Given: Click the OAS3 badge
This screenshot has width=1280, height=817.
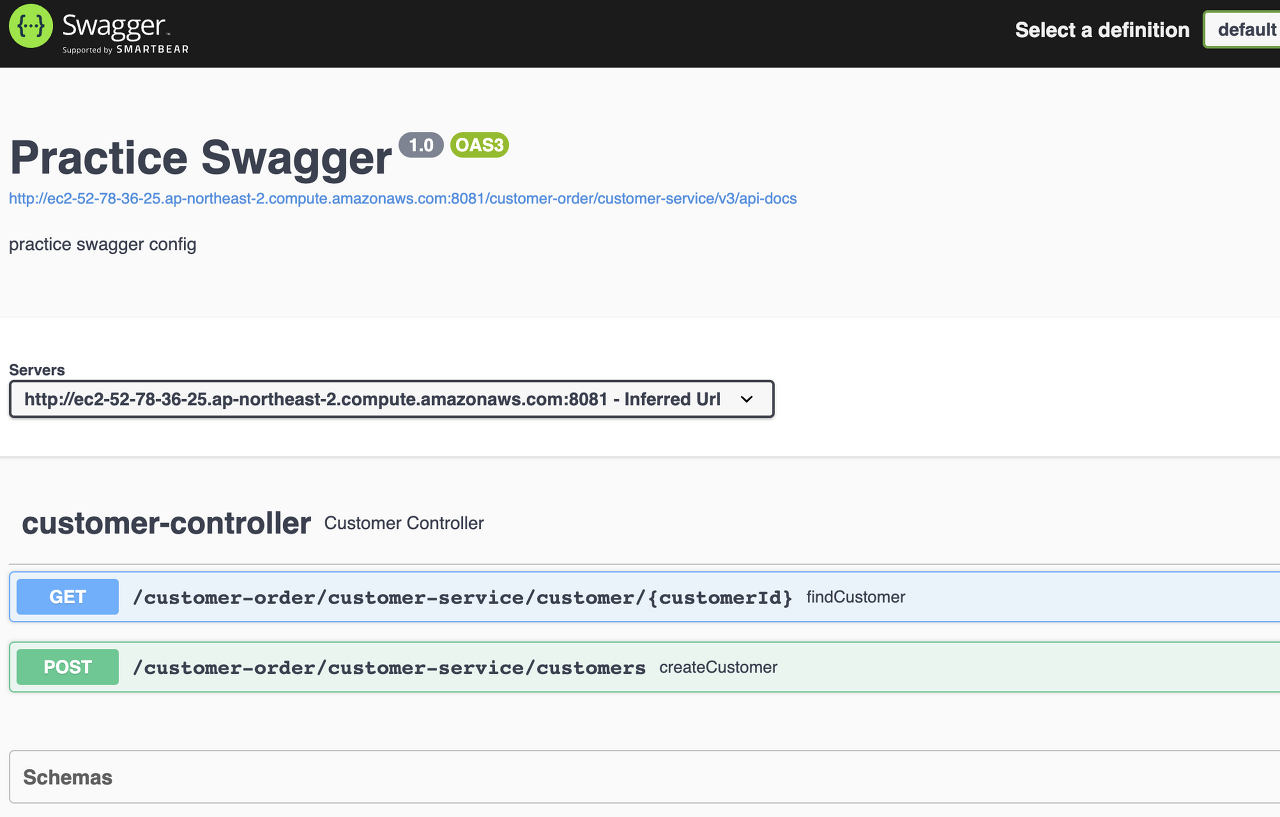Looking at the screenshot, I should point(479,145).
